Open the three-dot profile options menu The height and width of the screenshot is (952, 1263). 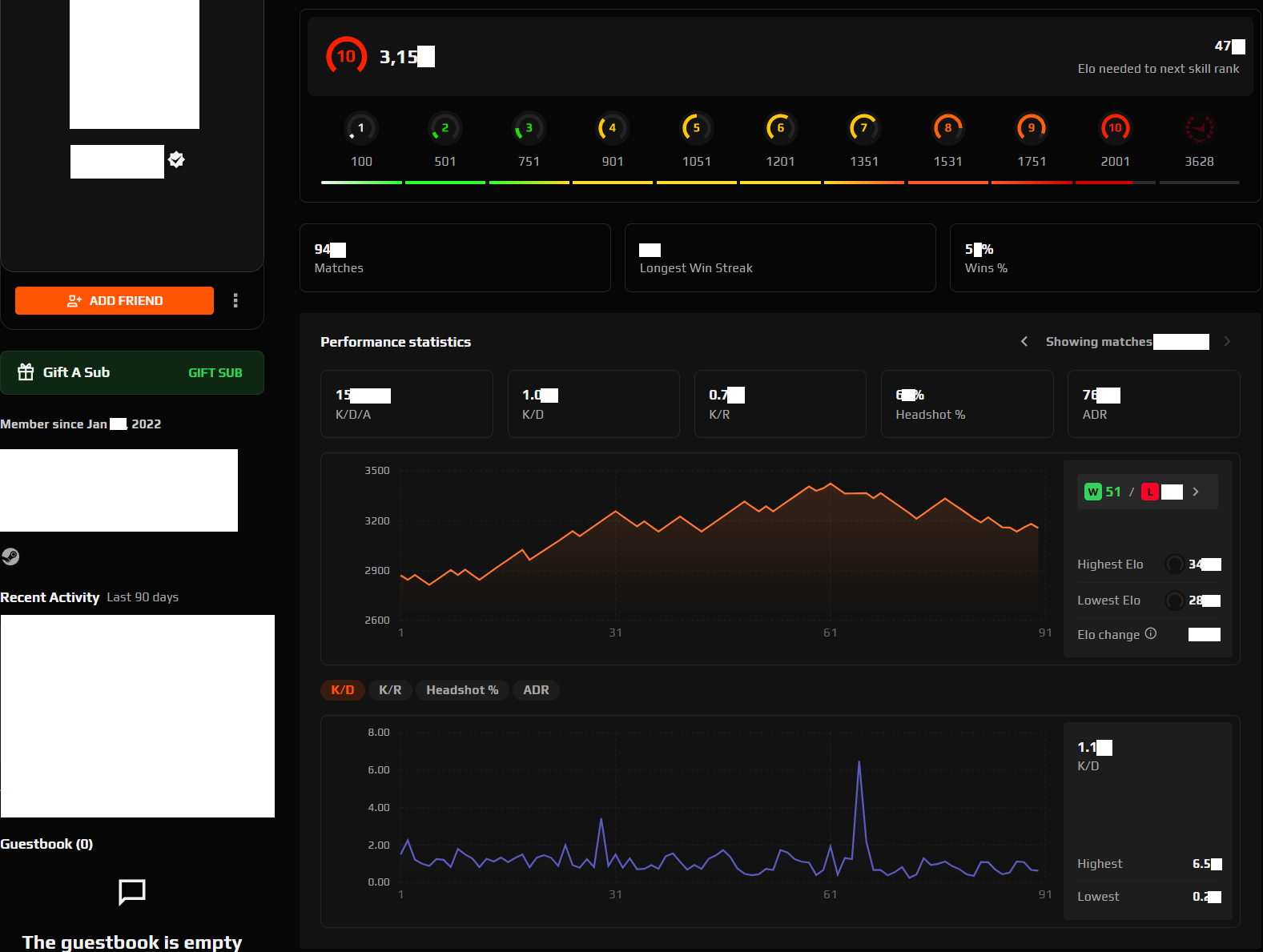(235, 300)
